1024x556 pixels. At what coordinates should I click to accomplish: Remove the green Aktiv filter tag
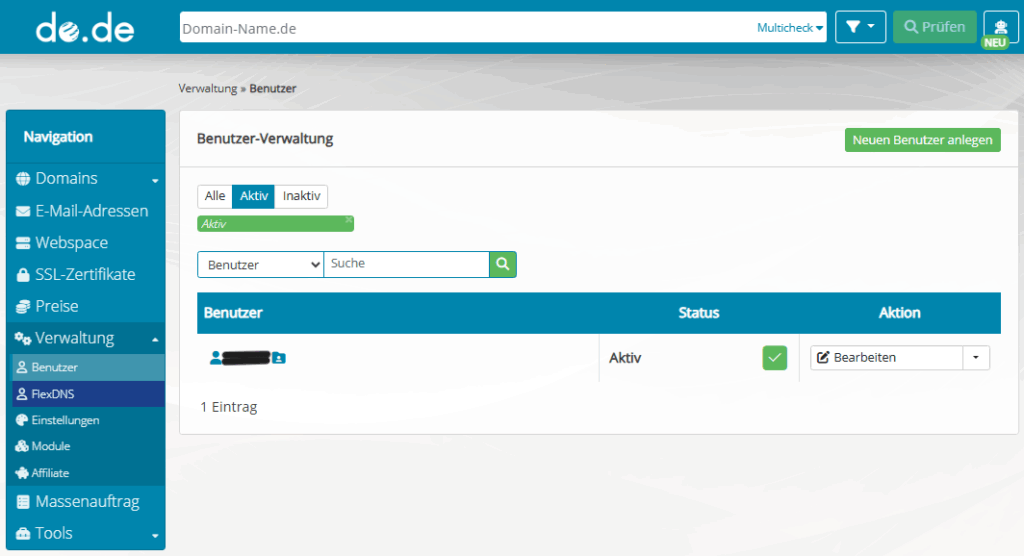[x=349, y=219]
